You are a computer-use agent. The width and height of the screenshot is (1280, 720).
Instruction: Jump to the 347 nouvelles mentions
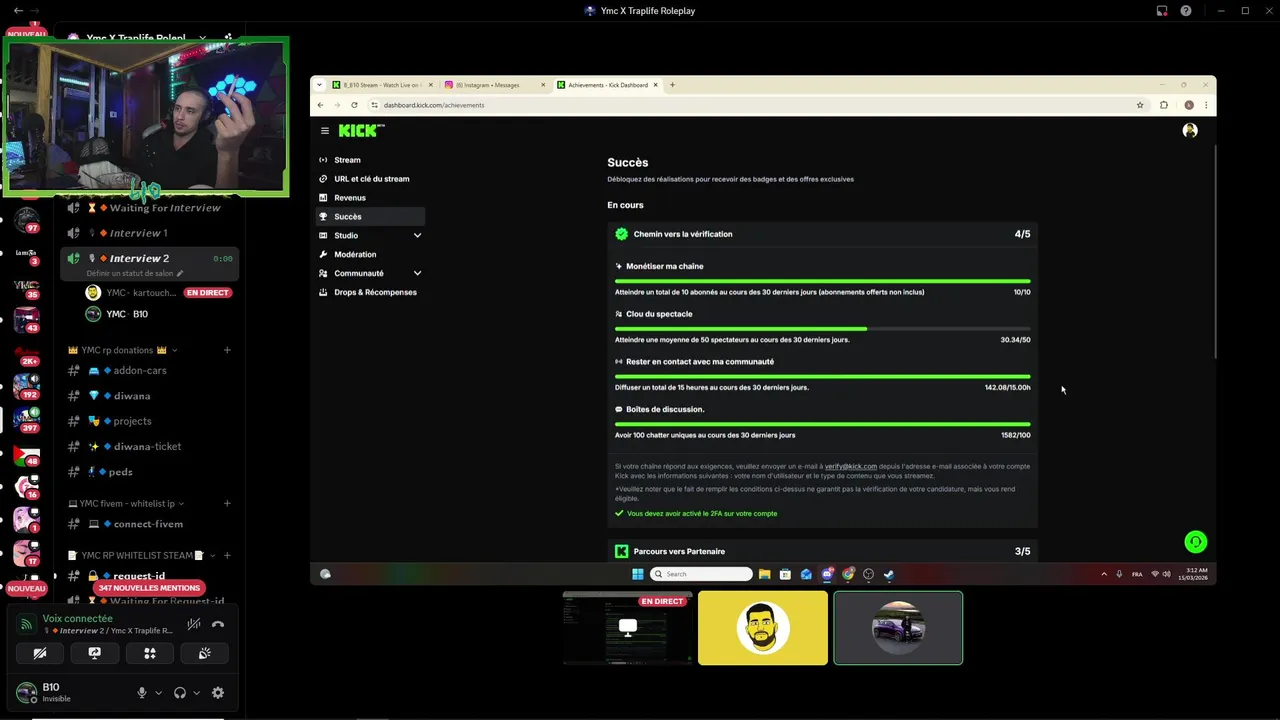[x=149, y=588]
